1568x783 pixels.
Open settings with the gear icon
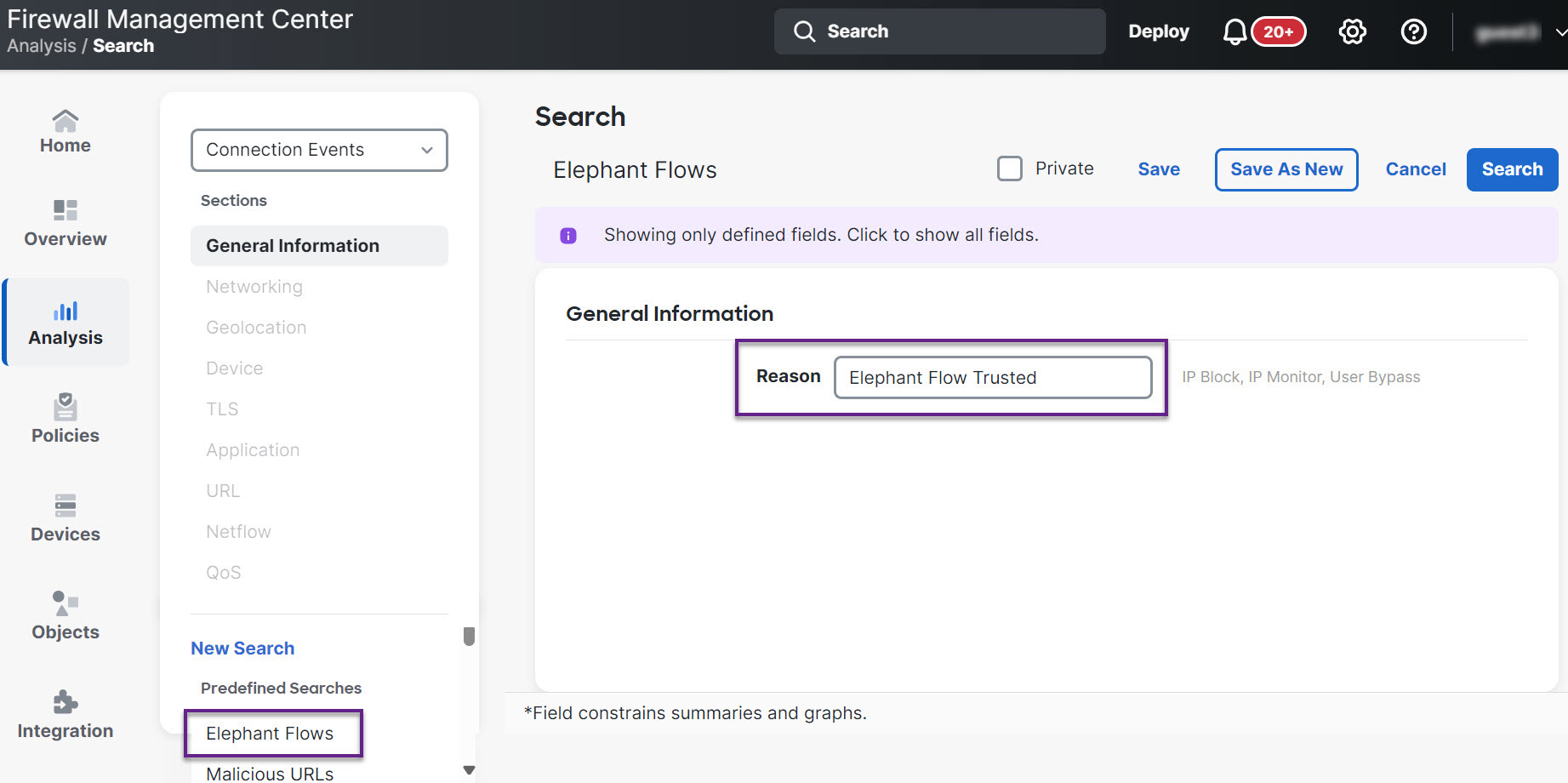[1352, 32]
